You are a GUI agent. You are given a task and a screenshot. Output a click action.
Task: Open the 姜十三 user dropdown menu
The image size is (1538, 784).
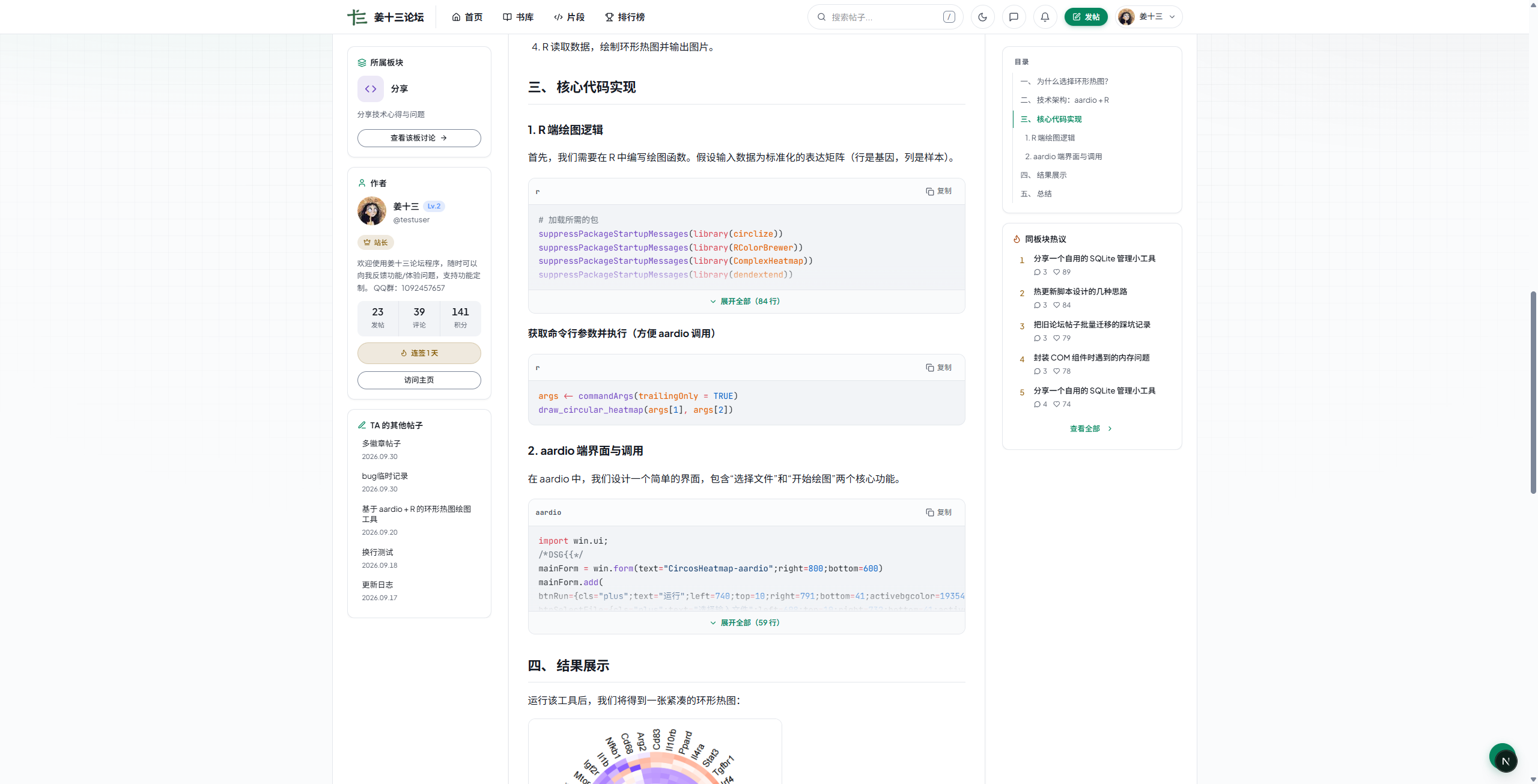click(1149, 17)
